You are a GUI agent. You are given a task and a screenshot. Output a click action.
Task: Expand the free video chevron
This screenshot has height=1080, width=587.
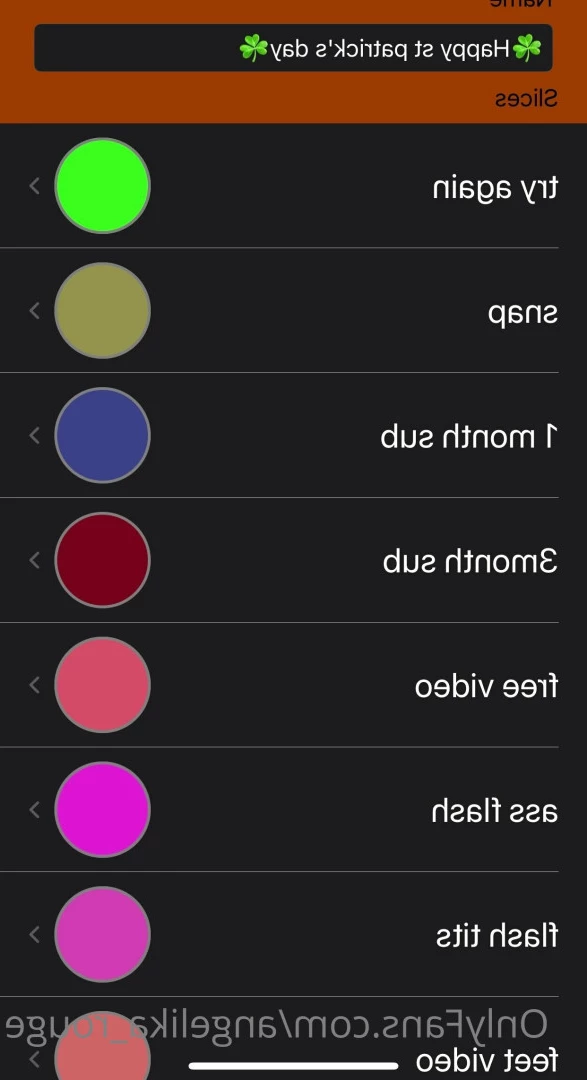[x=34, y=685]
